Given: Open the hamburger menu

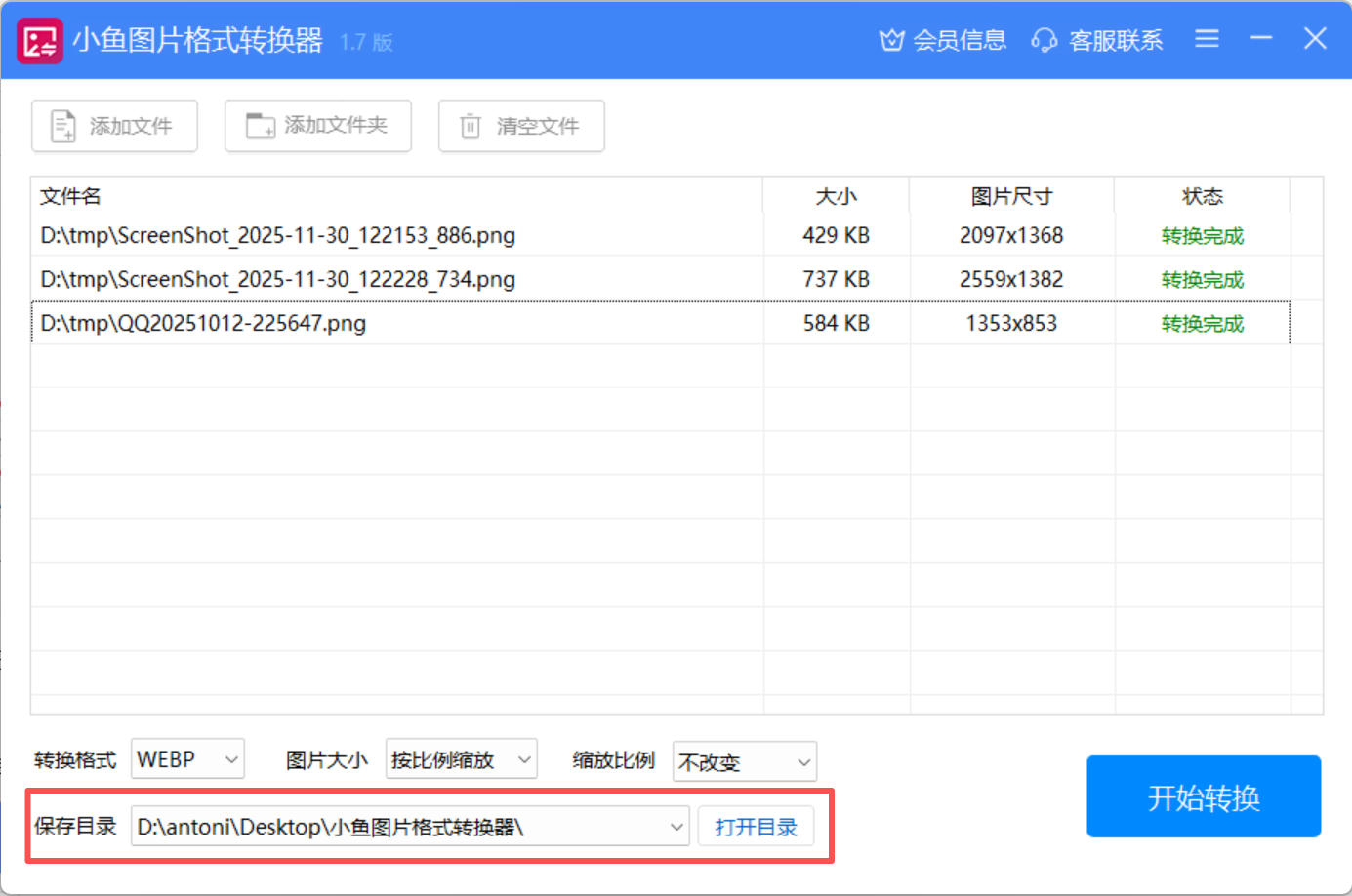Looking at the screenshot, I should pyautogui.click(x=1207, y=39).
